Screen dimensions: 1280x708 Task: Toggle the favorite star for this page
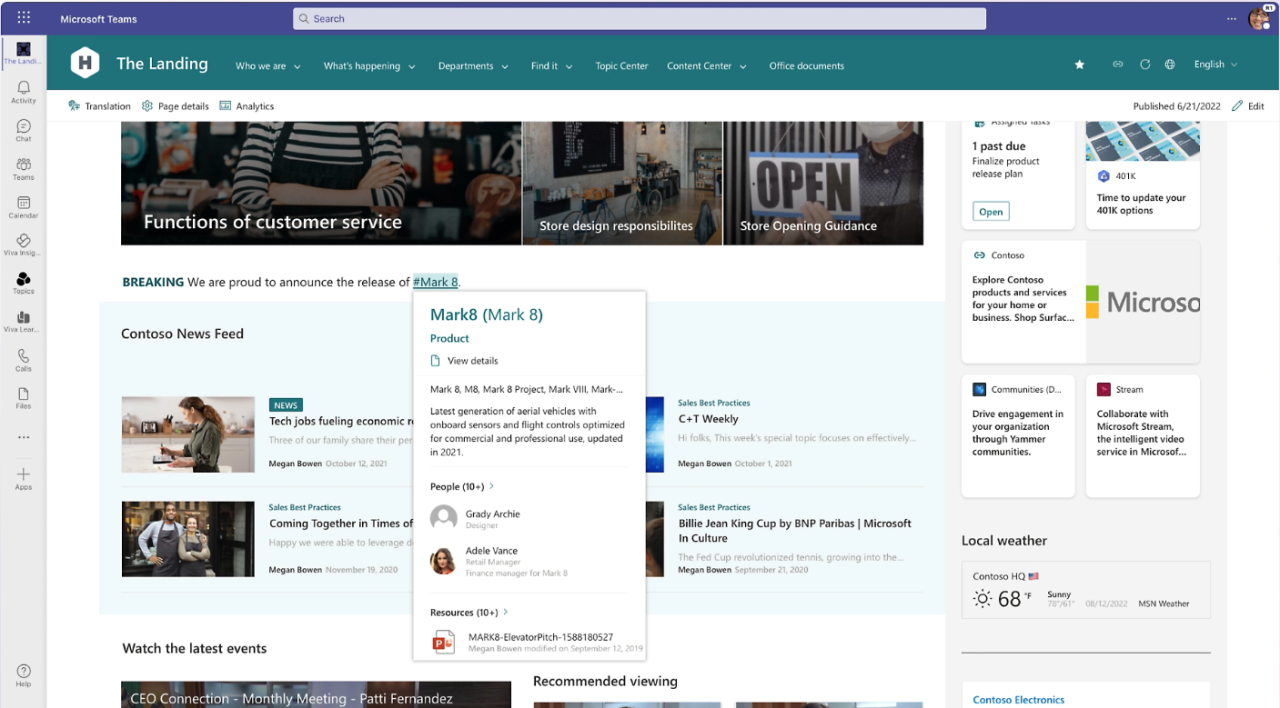click(x=1079, y=64)
